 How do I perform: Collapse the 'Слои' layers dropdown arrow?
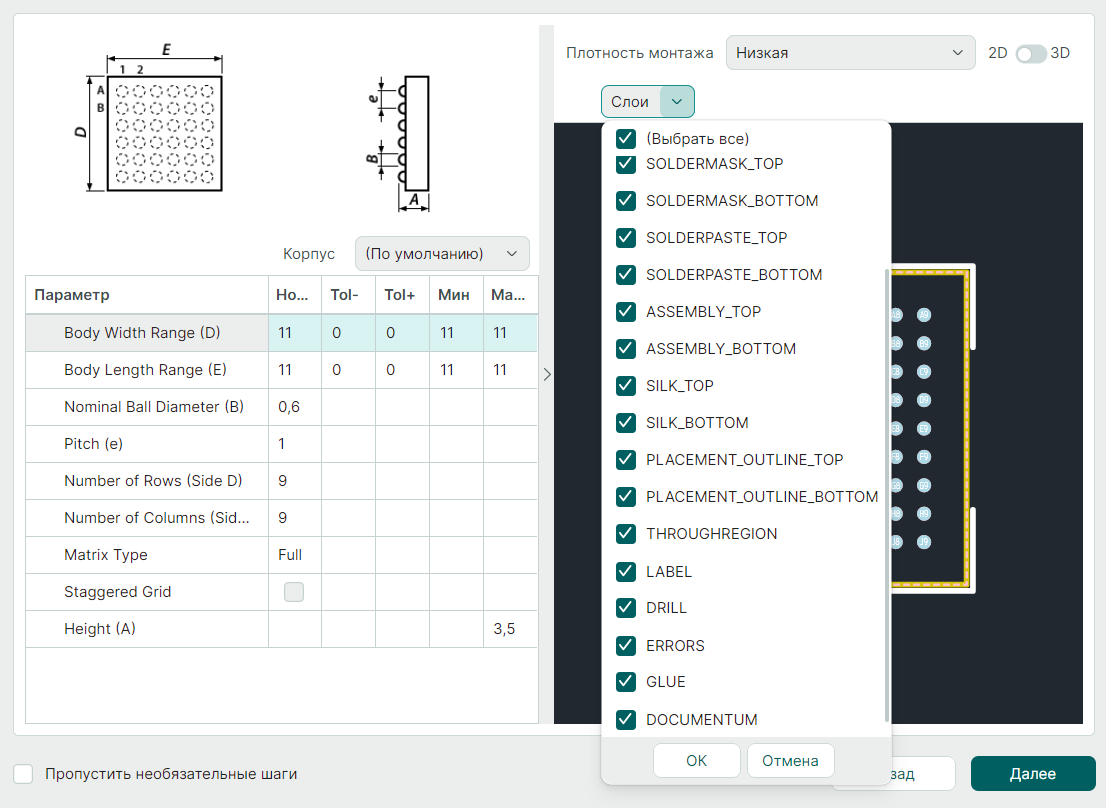pyautogui.click(x=677, y=102)
